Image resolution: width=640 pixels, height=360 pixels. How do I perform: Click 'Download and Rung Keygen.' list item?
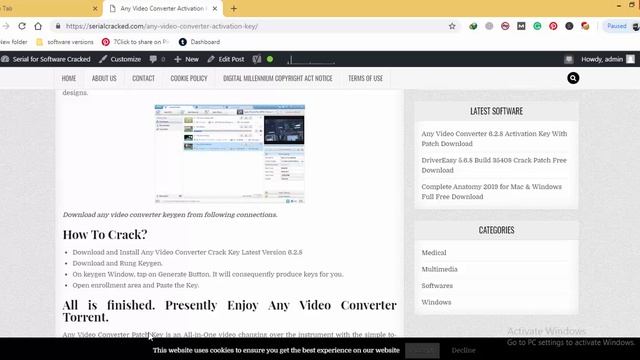tap(118, 263)
